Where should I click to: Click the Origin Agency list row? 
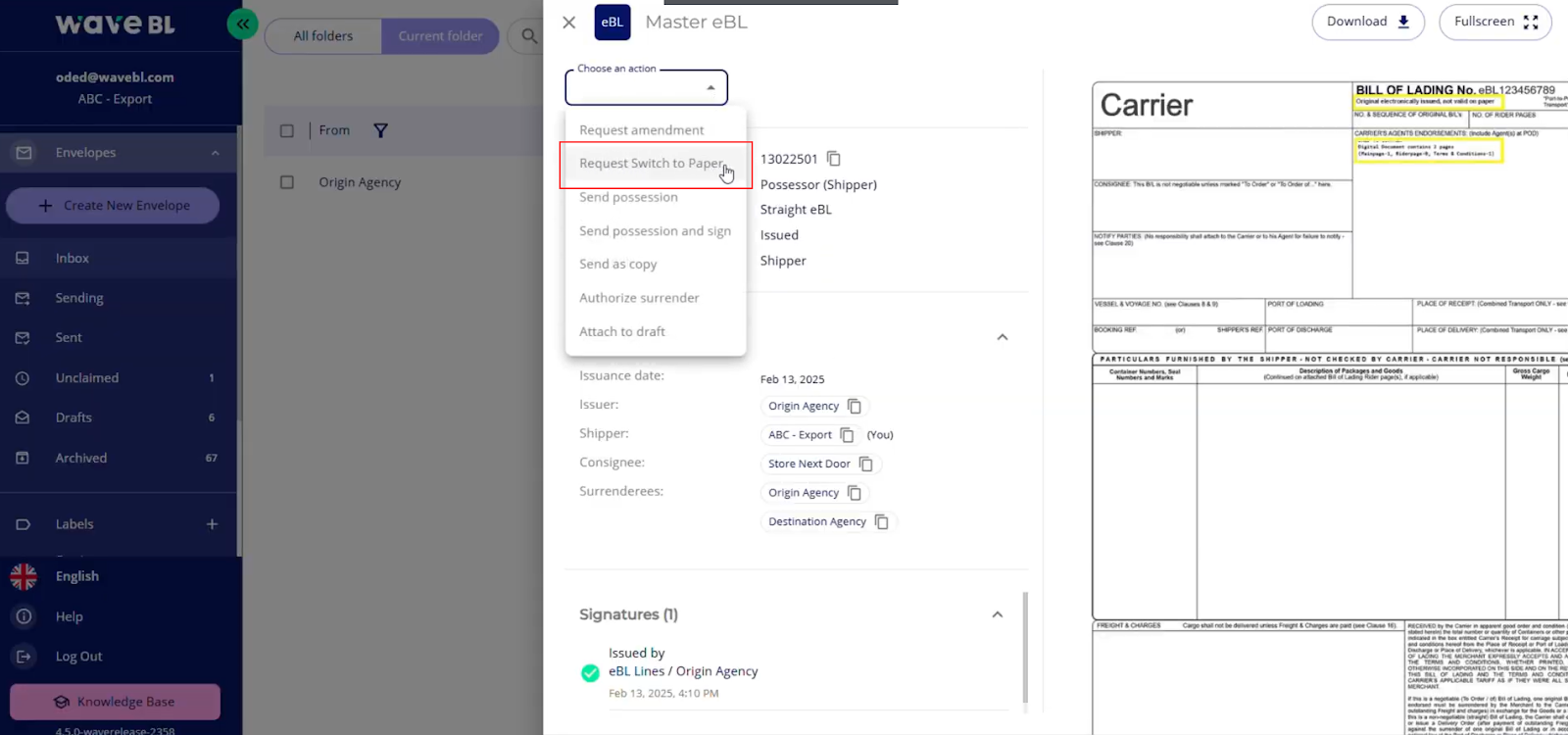tap(404, 182)
